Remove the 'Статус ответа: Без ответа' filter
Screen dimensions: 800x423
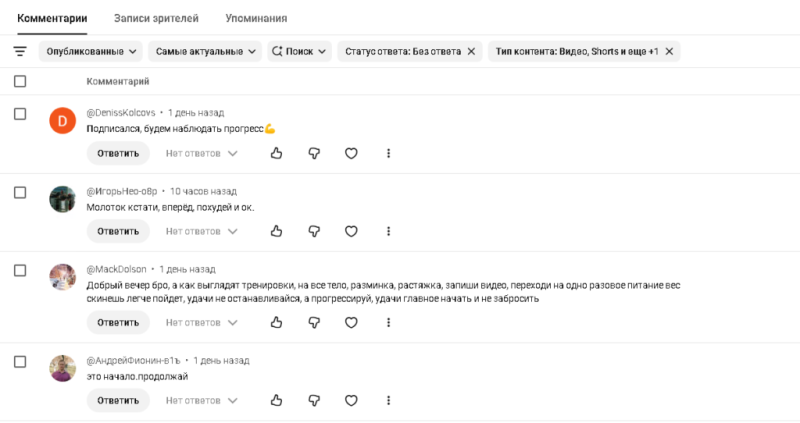471,52
